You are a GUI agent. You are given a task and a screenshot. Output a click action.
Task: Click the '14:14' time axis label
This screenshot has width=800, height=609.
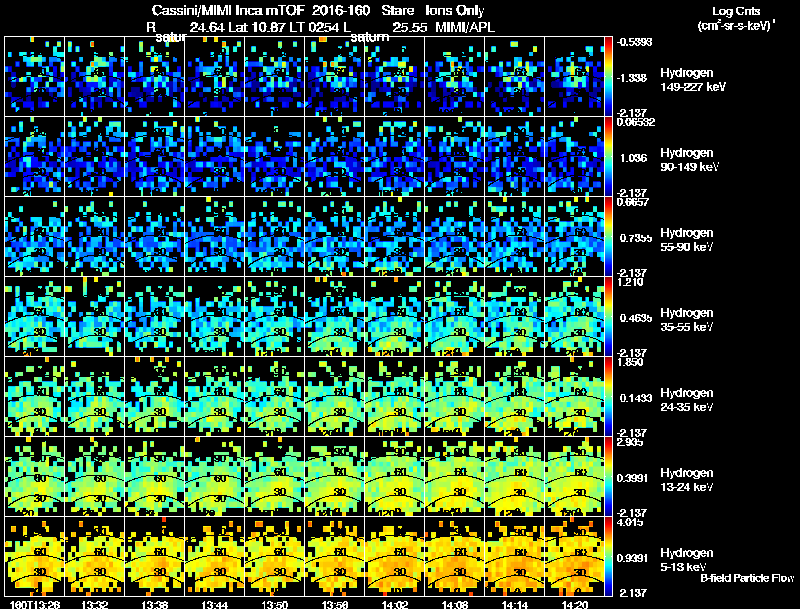tap(514, 604)
